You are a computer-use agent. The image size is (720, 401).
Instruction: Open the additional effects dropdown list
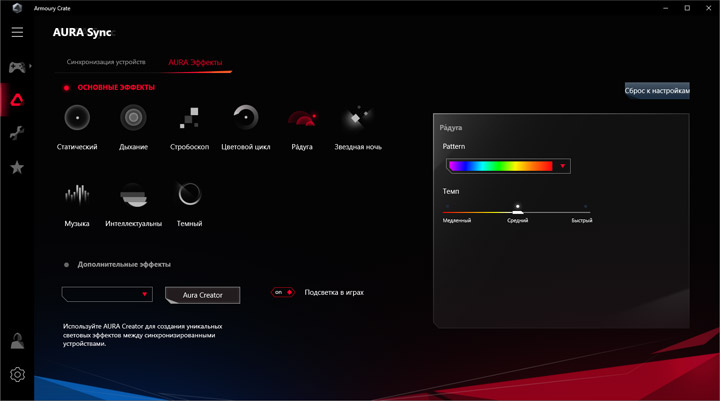click(107, 294)
